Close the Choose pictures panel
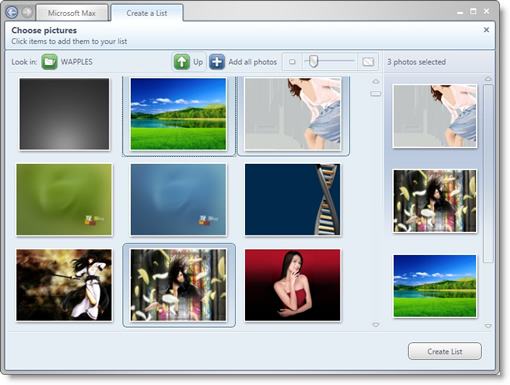The height and width of the screenshot is (385, 510). (x=486, y=30)
